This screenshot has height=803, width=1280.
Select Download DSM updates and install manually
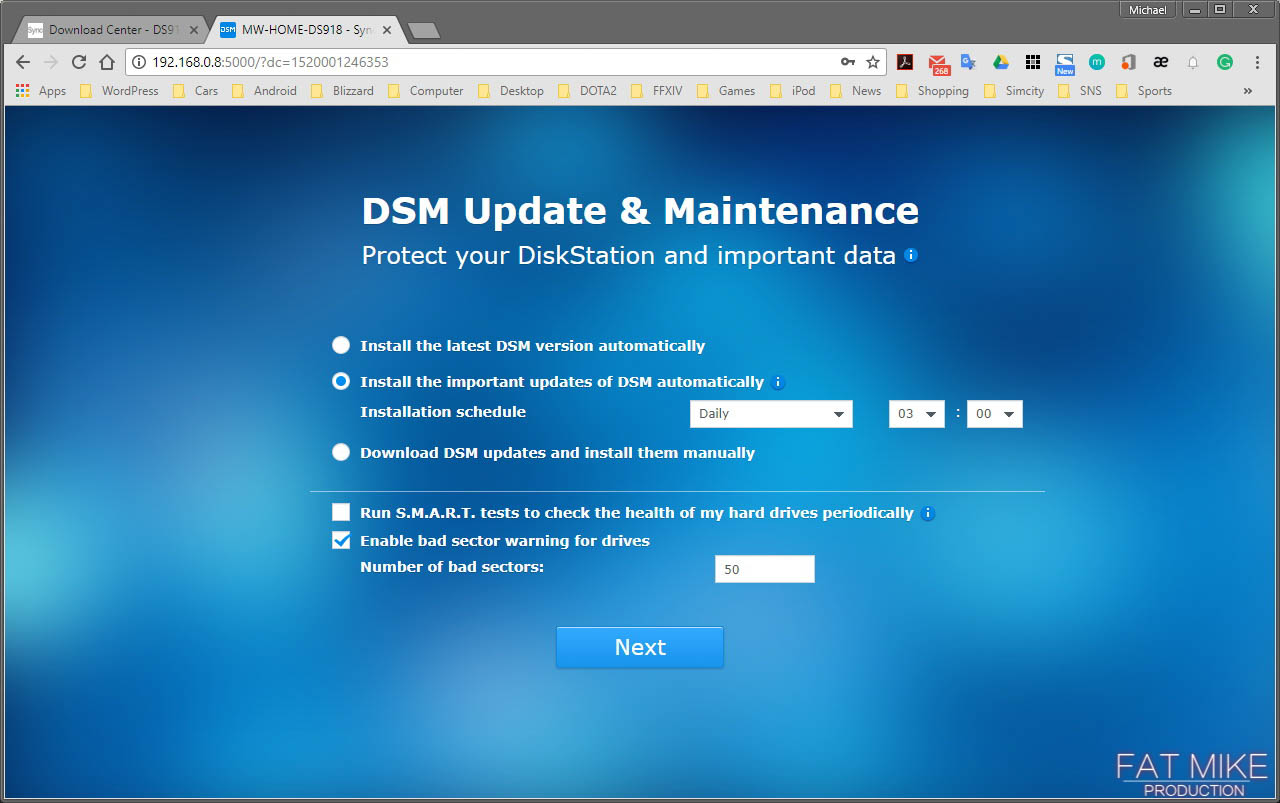coord(341,452)
